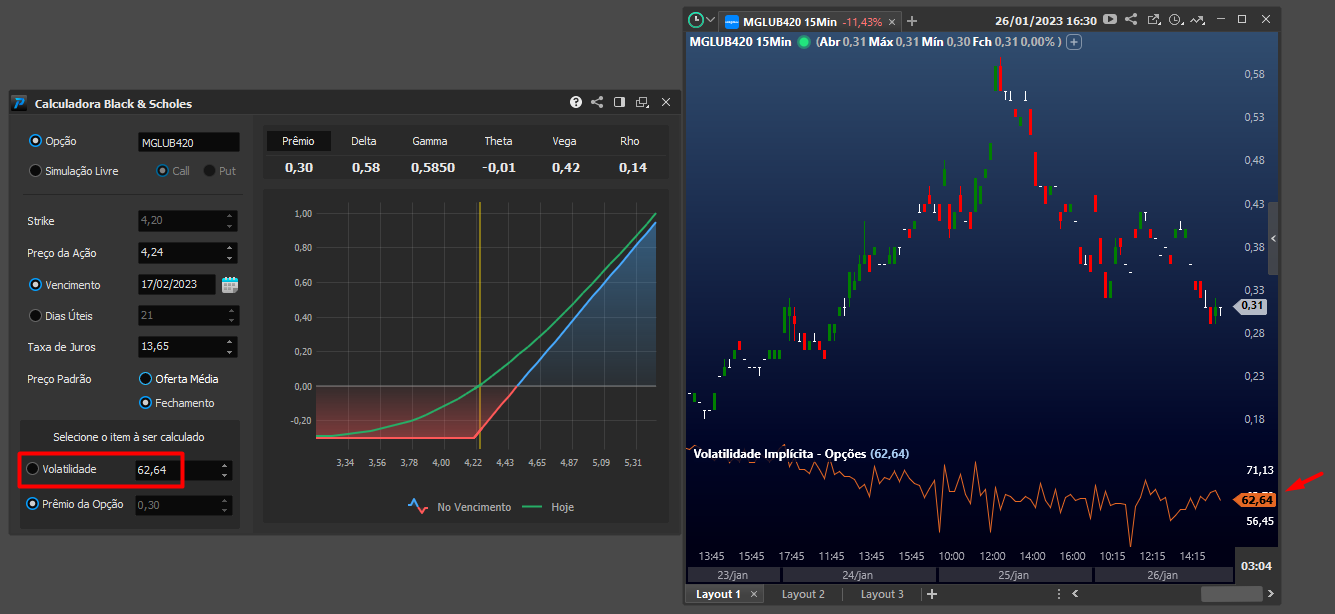The width and height of the screenshot is (1335, 614).
Task: Click the green status dot beside MGLUB420 15Min
Action: tap(804, 42)
